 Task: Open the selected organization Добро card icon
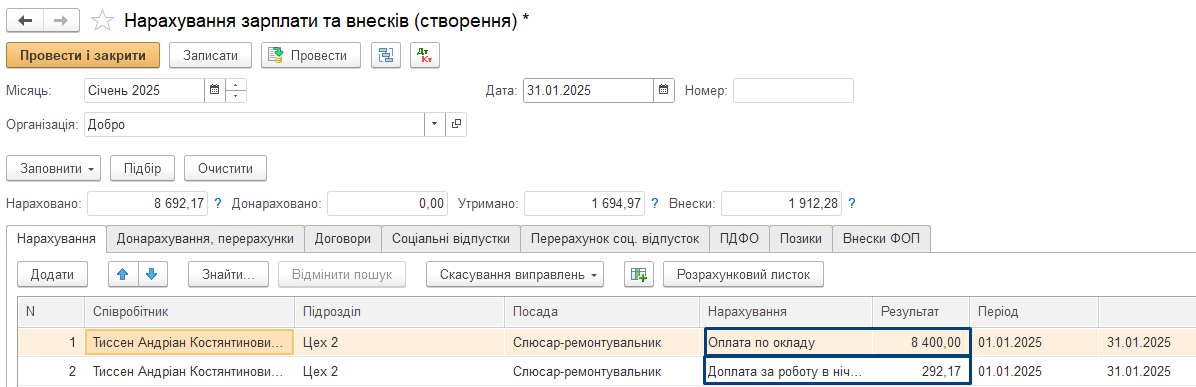tap(456, 124)
